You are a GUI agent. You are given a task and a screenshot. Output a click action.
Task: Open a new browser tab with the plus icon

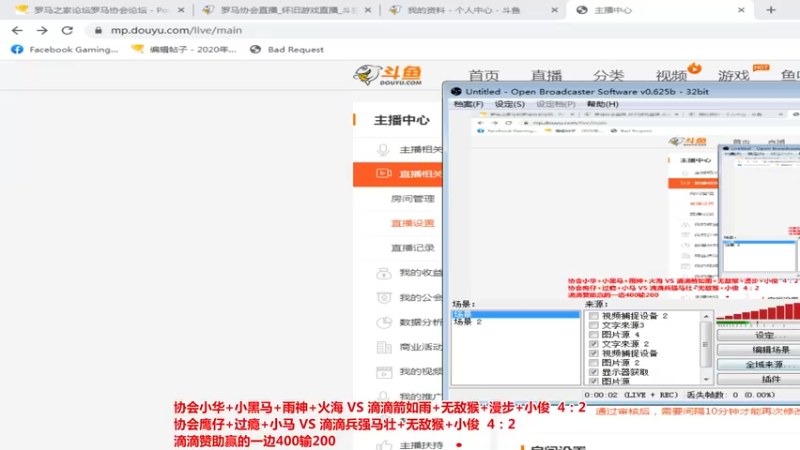tap(771, 10)
